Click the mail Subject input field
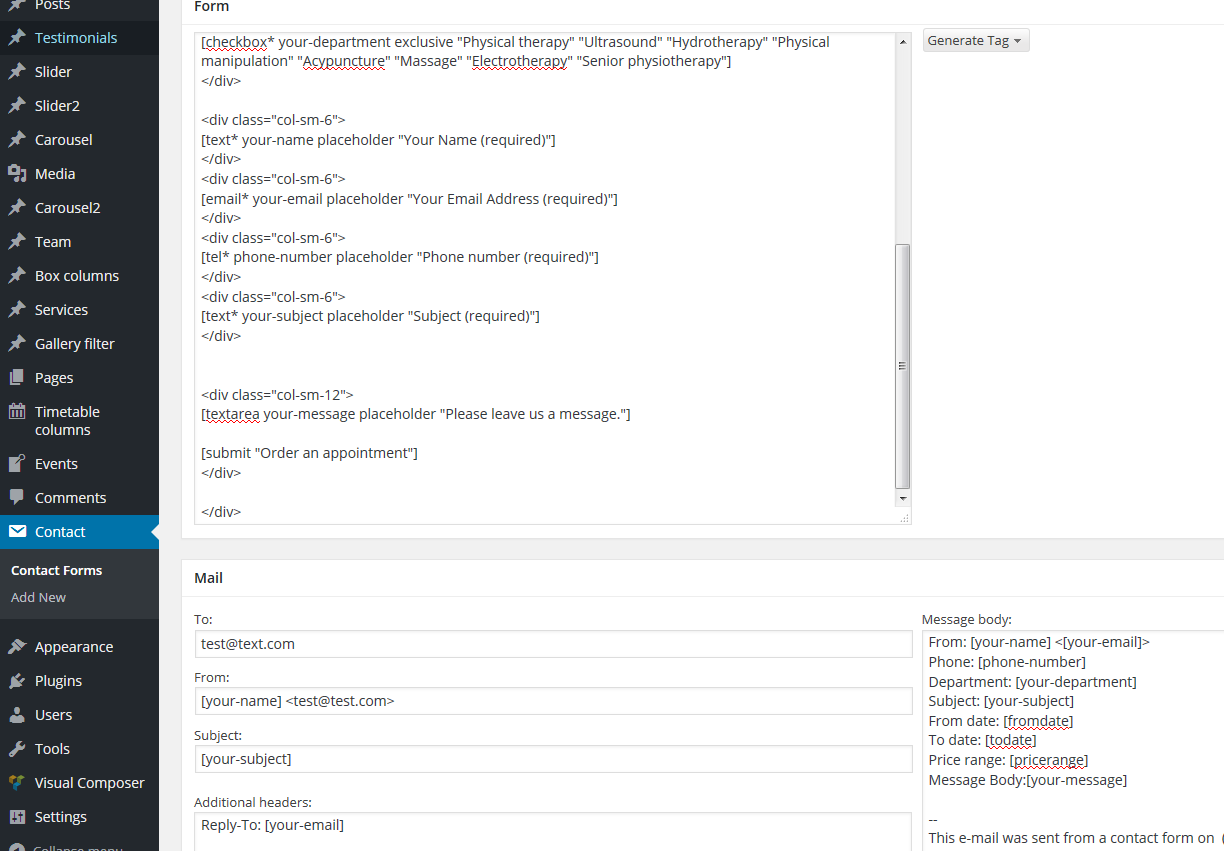The width and height of the screenshot is (1224, 851). click(x=553, y=759)
